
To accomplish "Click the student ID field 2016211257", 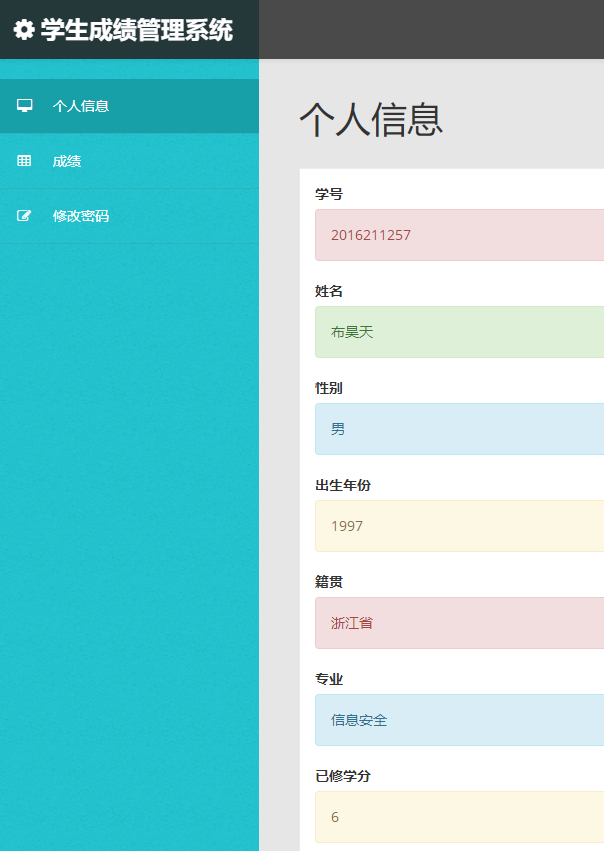I will point(459,235).
